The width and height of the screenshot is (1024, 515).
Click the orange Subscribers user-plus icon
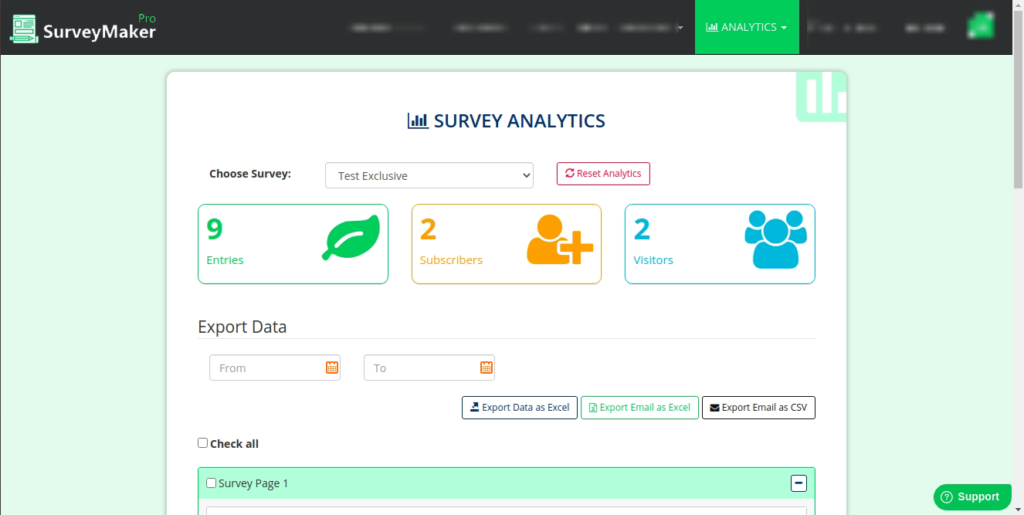[560, 240]
